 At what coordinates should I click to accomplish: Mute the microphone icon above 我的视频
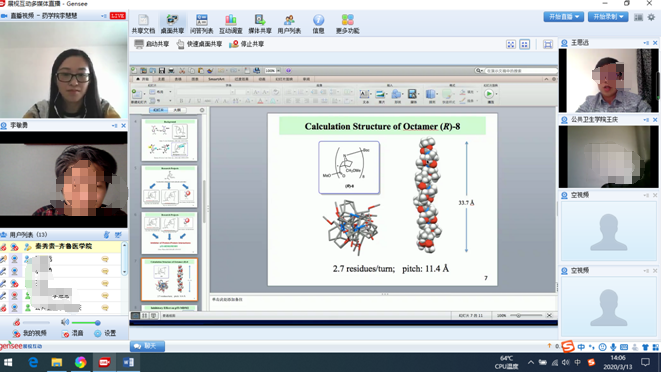(x=16, y=322)
